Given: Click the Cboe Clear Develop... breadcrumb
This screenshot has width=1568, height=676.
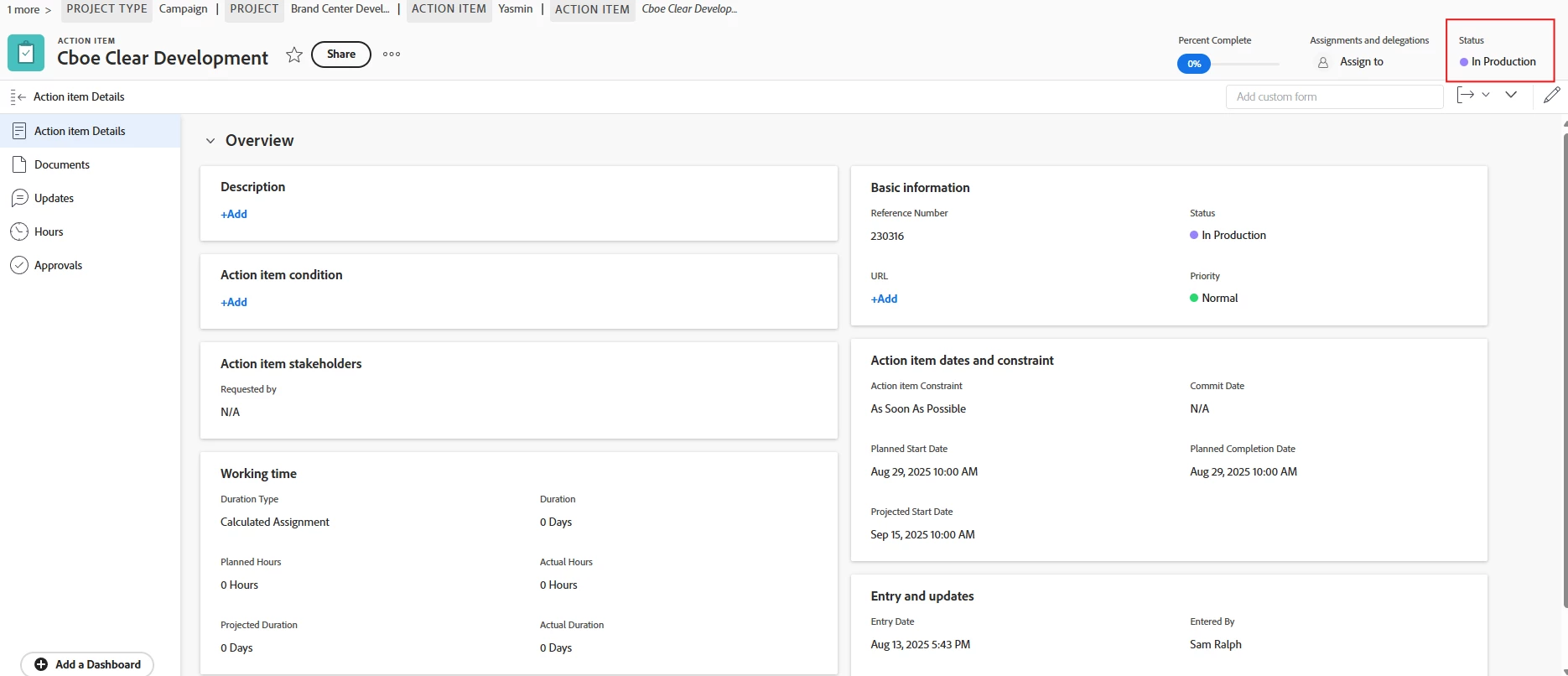Looking at the screenshot, I should pyautogui.click(x=689, y=9).
